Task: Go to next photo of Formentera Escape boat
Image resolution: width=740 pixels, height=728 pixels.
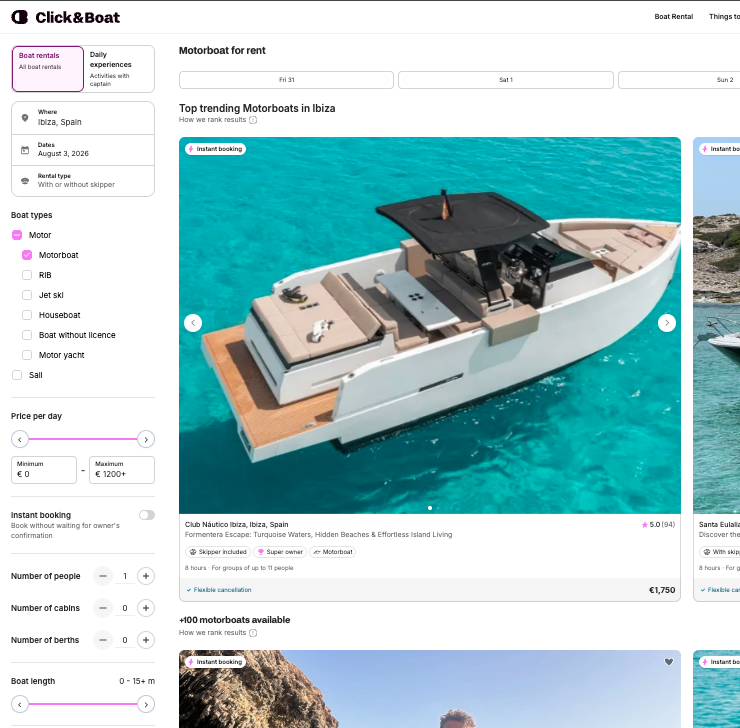Action: (667, 323)
